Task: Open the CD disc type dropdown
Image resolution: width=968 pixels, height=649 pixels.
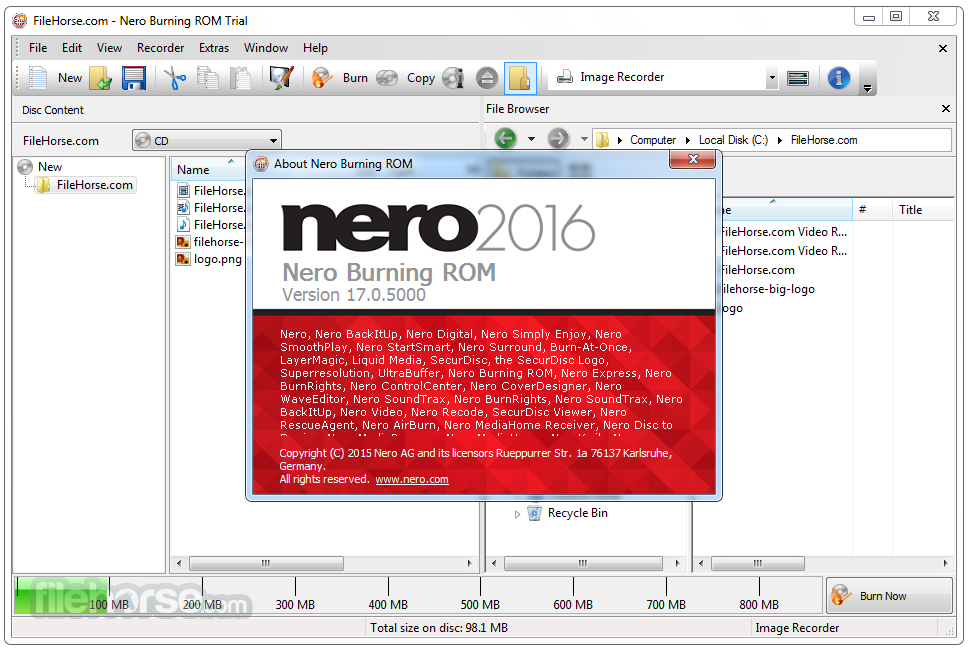Action: click(207, 140)
